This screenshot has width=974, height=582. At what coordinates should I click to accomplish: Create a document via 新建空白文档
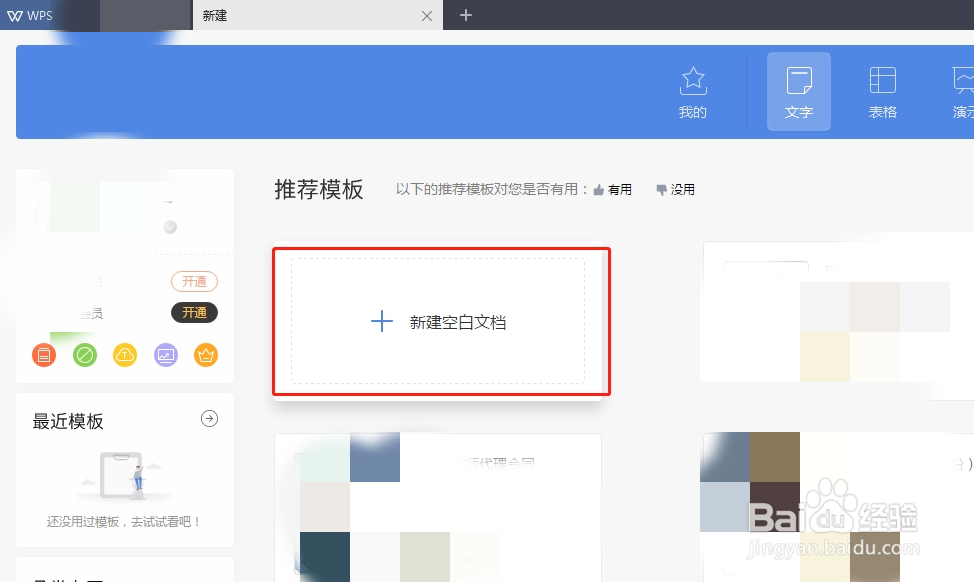coord(440,322)
